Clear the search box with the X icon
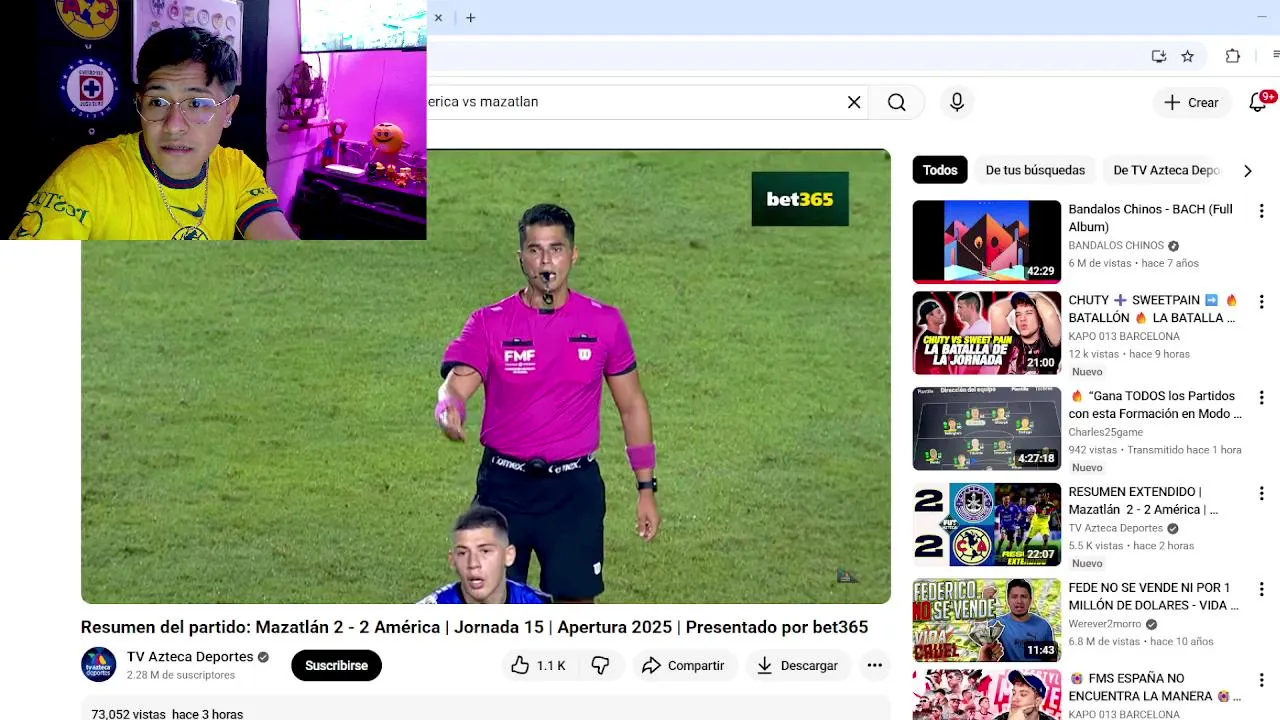 [x=854, y=102]
